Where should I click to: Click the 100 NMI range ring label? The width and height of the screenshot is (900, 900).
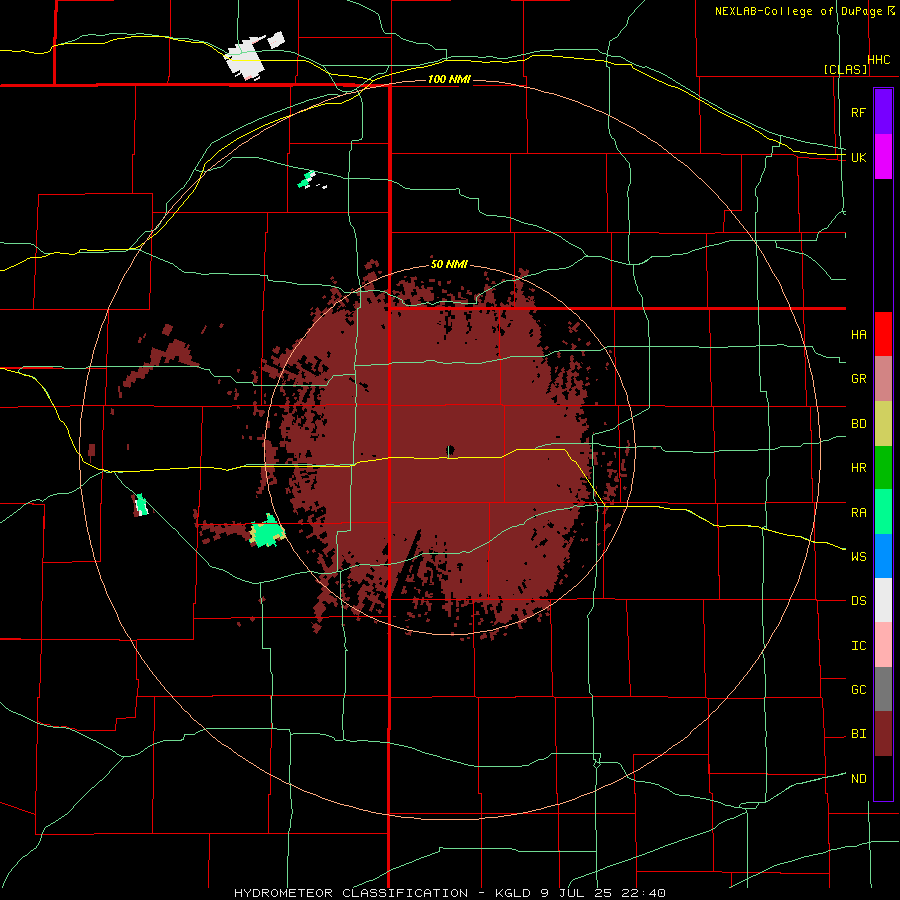(x=449, y=79)
